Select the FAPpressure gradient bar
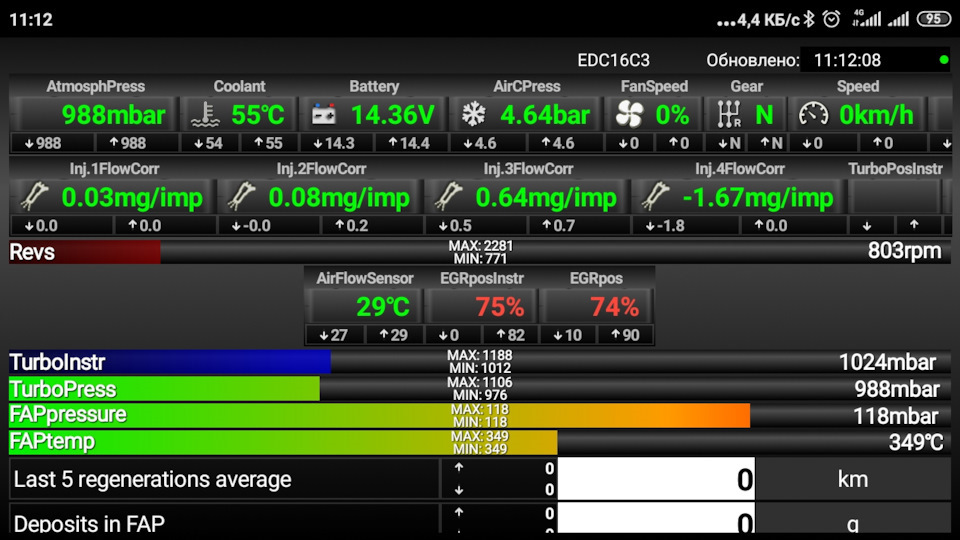Screen dimensions: 960x540 pyautogui.click(x=480, y=416)
